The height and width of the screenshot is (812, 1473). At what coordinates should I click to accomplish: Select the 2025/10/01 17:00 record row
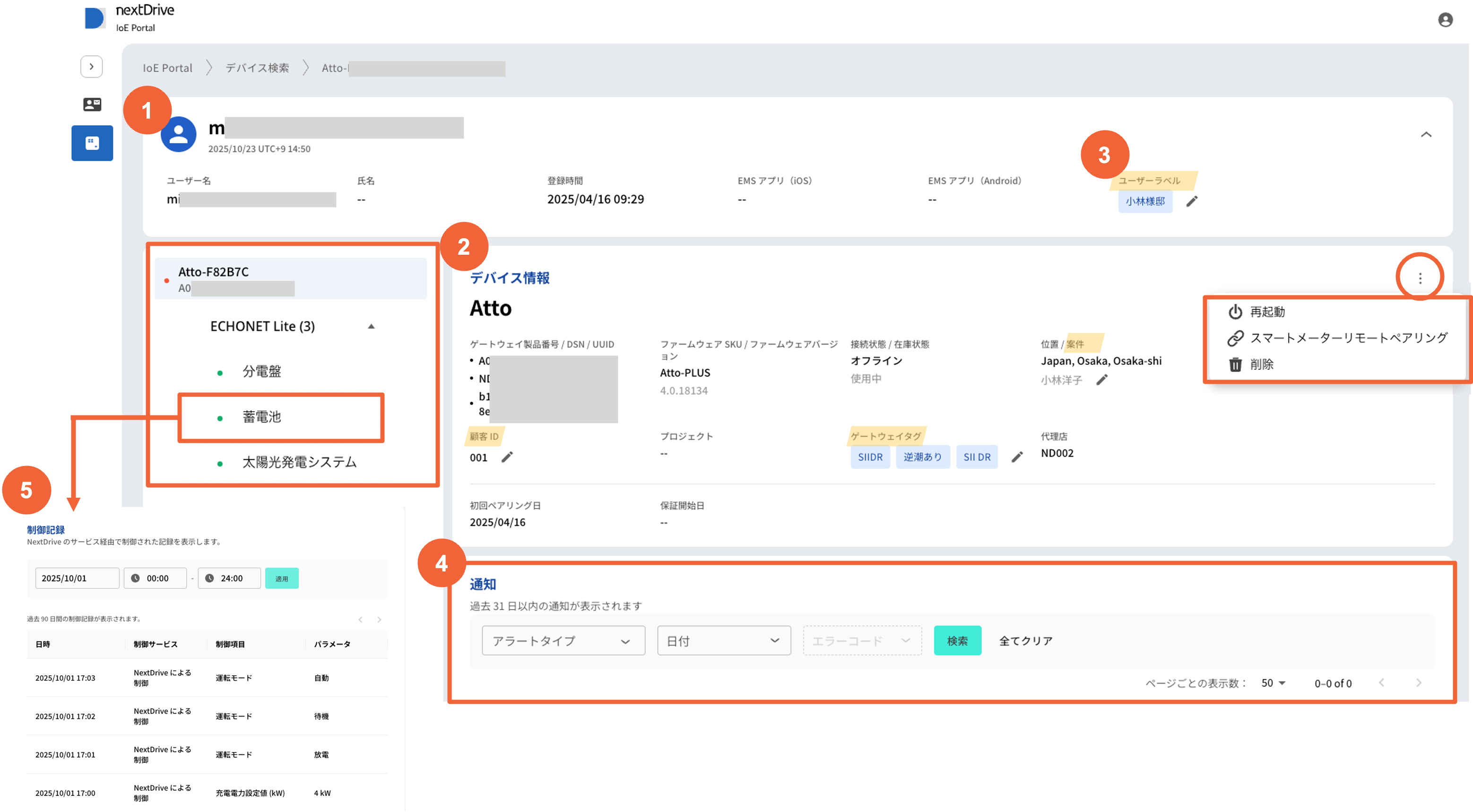[x=207, y=793]
